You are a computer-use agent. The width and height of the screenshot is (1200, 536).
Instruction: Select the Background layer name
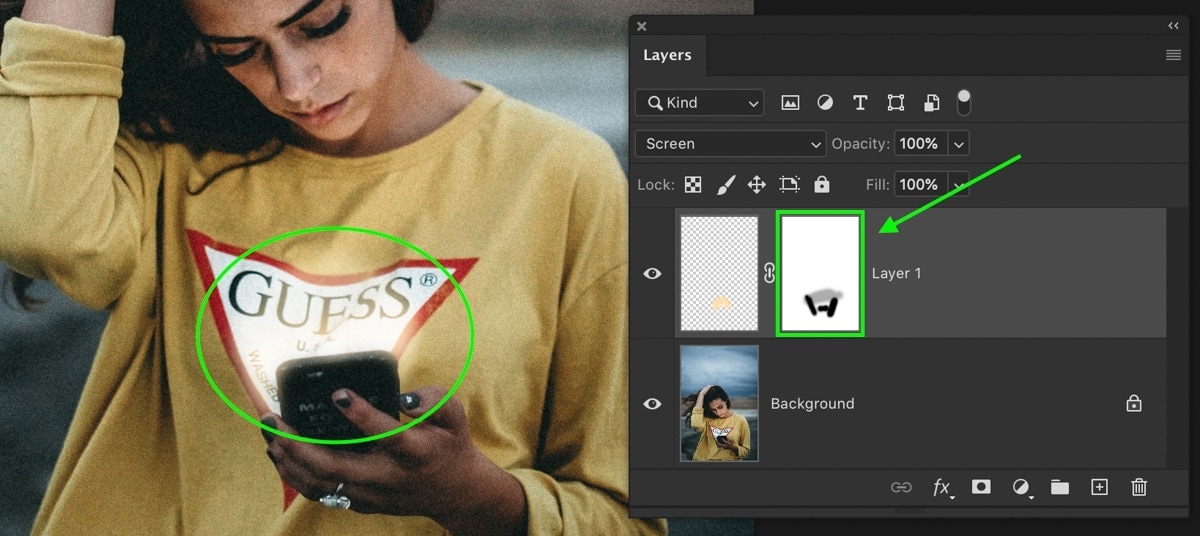812,403
